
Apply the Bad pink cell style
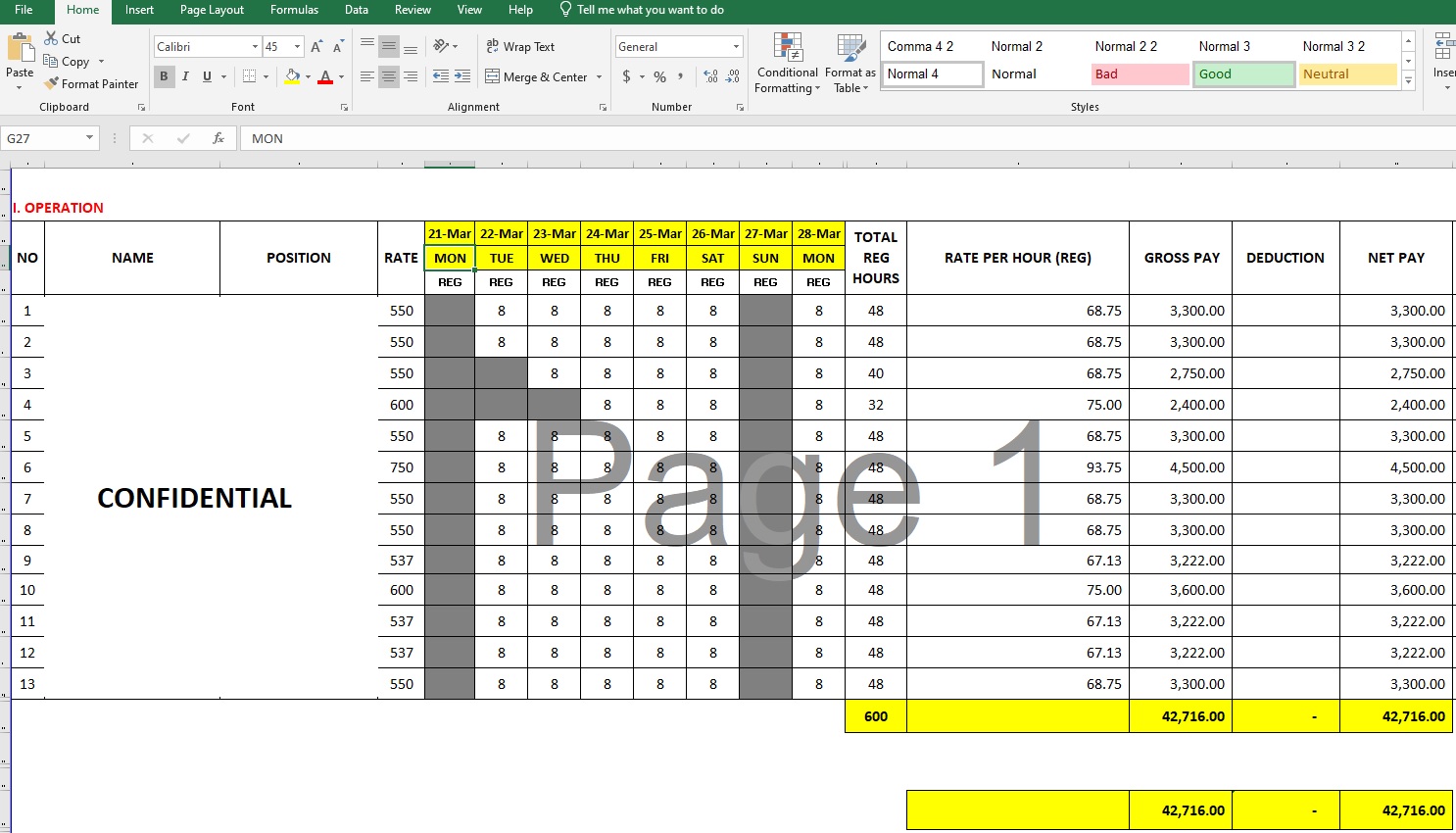click(x=1140, y=74)
